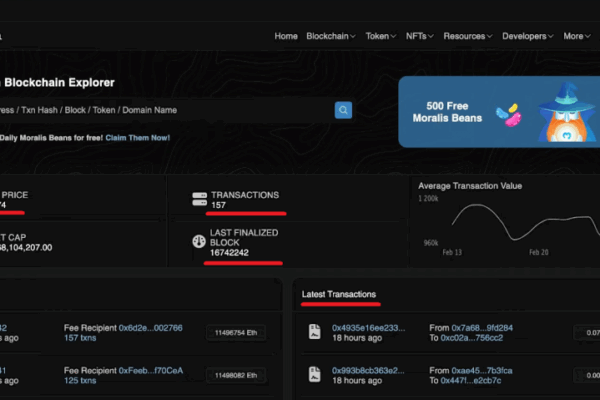Click the Transactions stat icon
Viewport: 600px width, 400px height.
tap(199, 200)
